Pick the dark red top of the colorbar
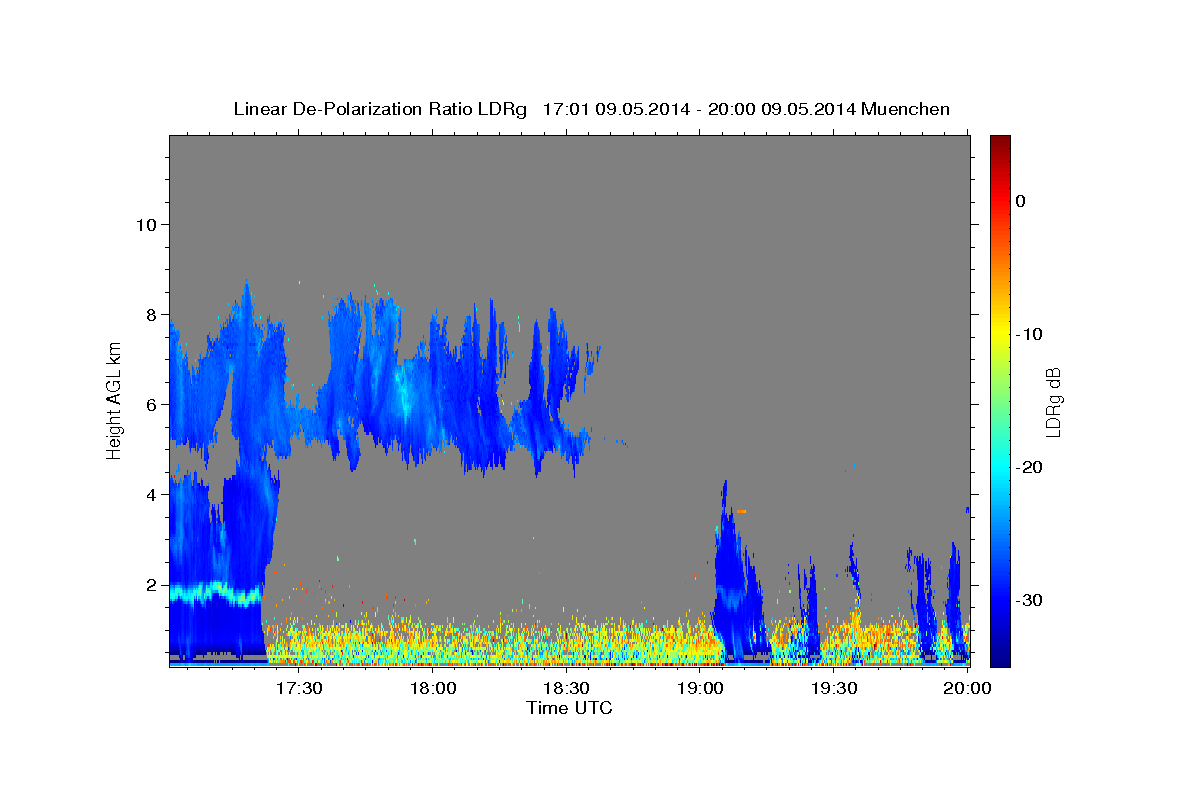Image resolution: width=1200 pixels, height=800 pixels. pyautogui.click(x=1000, y=142)
